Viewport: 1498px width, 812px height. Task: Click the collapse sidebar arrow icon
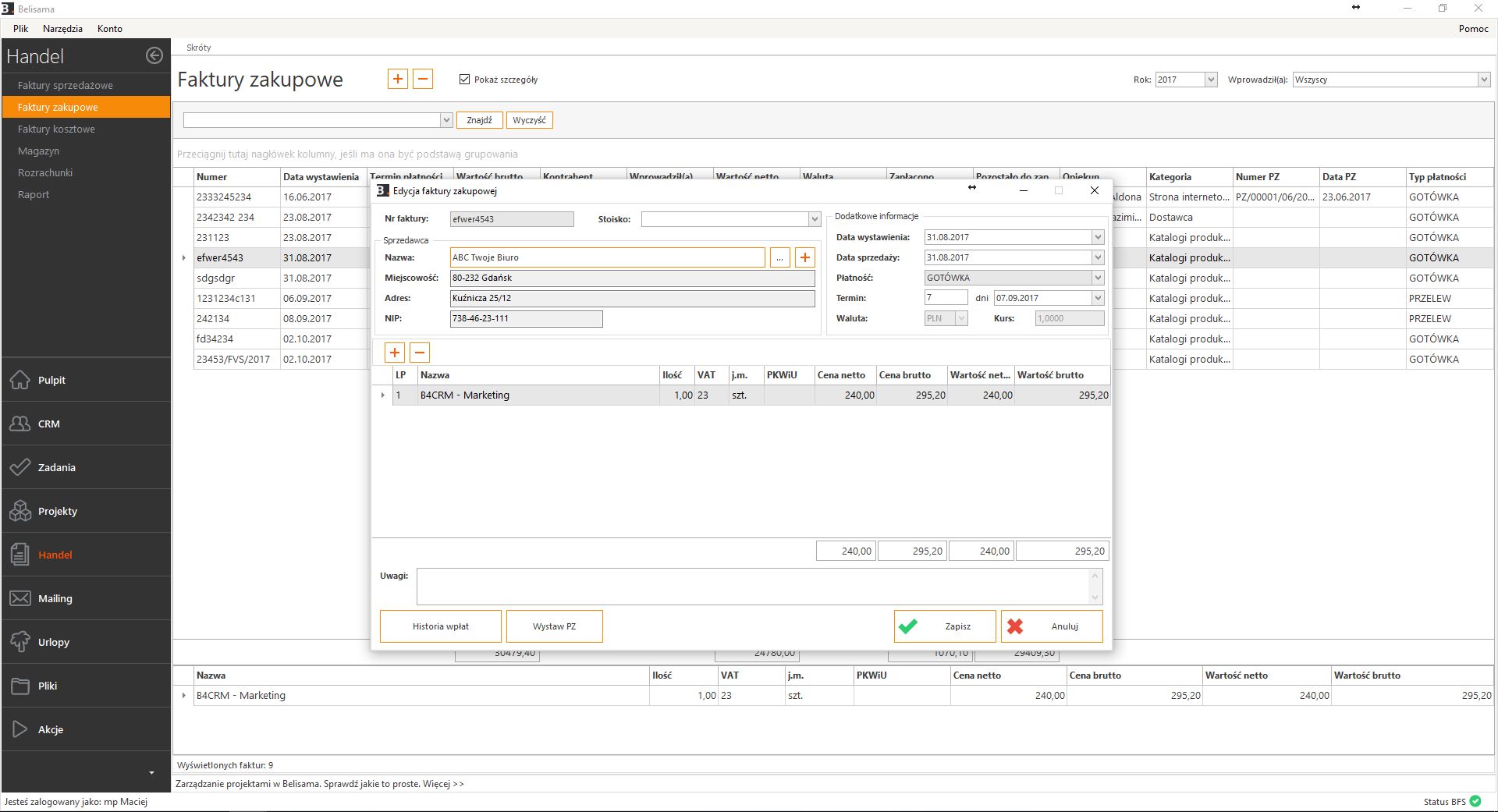154,55
